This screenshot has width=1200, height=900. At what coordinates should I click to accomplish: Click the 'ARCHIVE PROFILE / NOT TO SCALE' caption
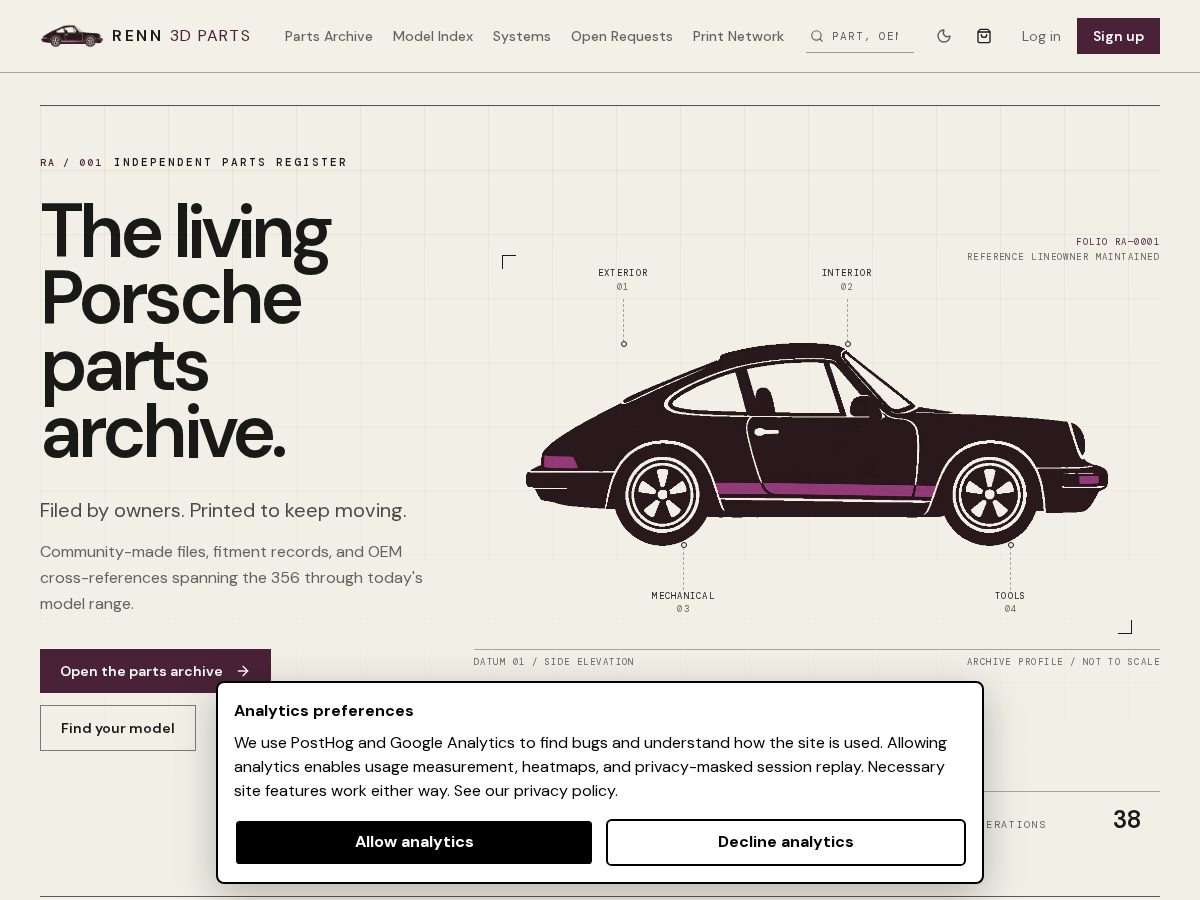coord(1063,662)
